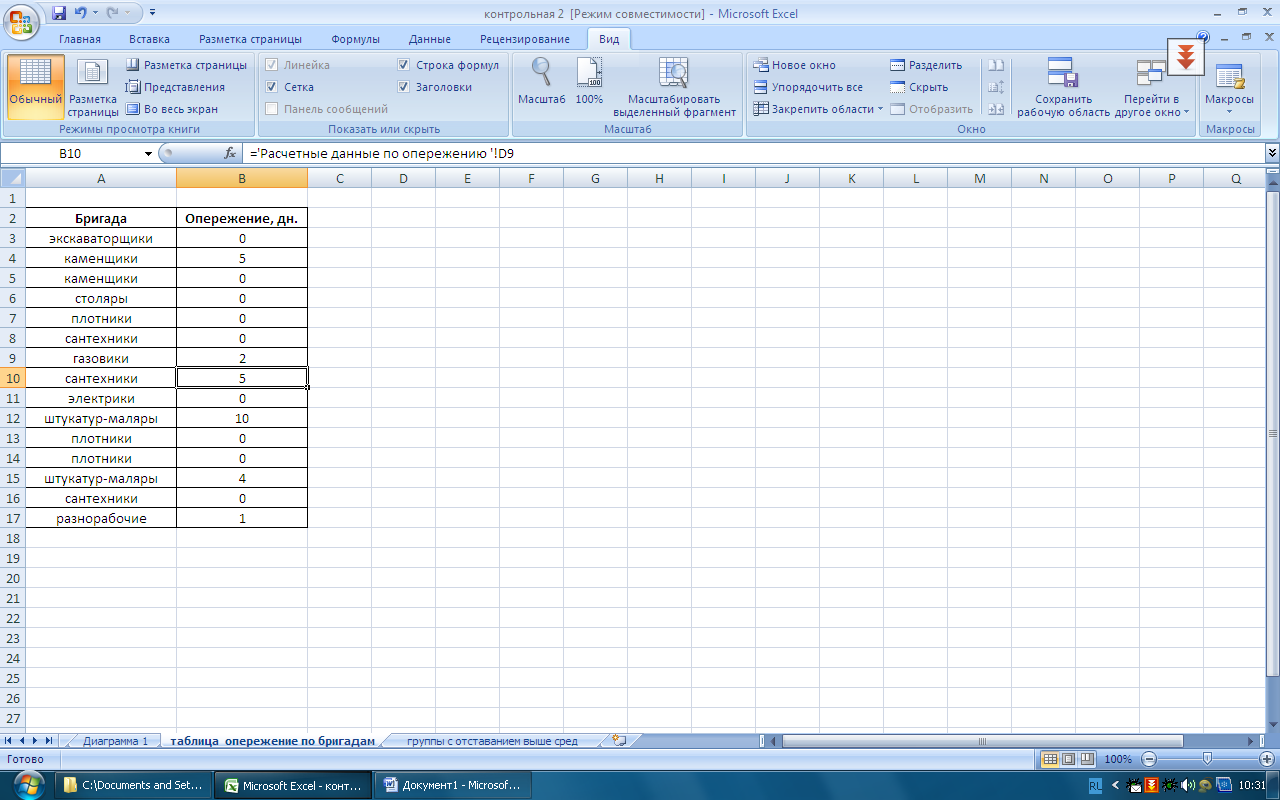Select the разнорабочие cell
Viewport: 1280px width, 800px height.
pos(101,518)
